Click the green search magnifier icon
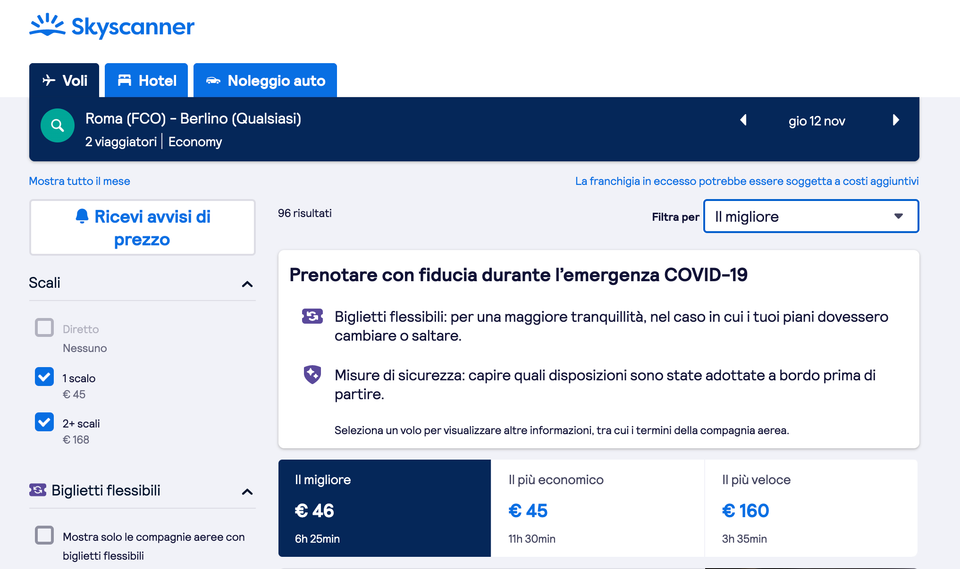This screenshot has height=569, width=960. pyautogui.click(x=57, y=126)
